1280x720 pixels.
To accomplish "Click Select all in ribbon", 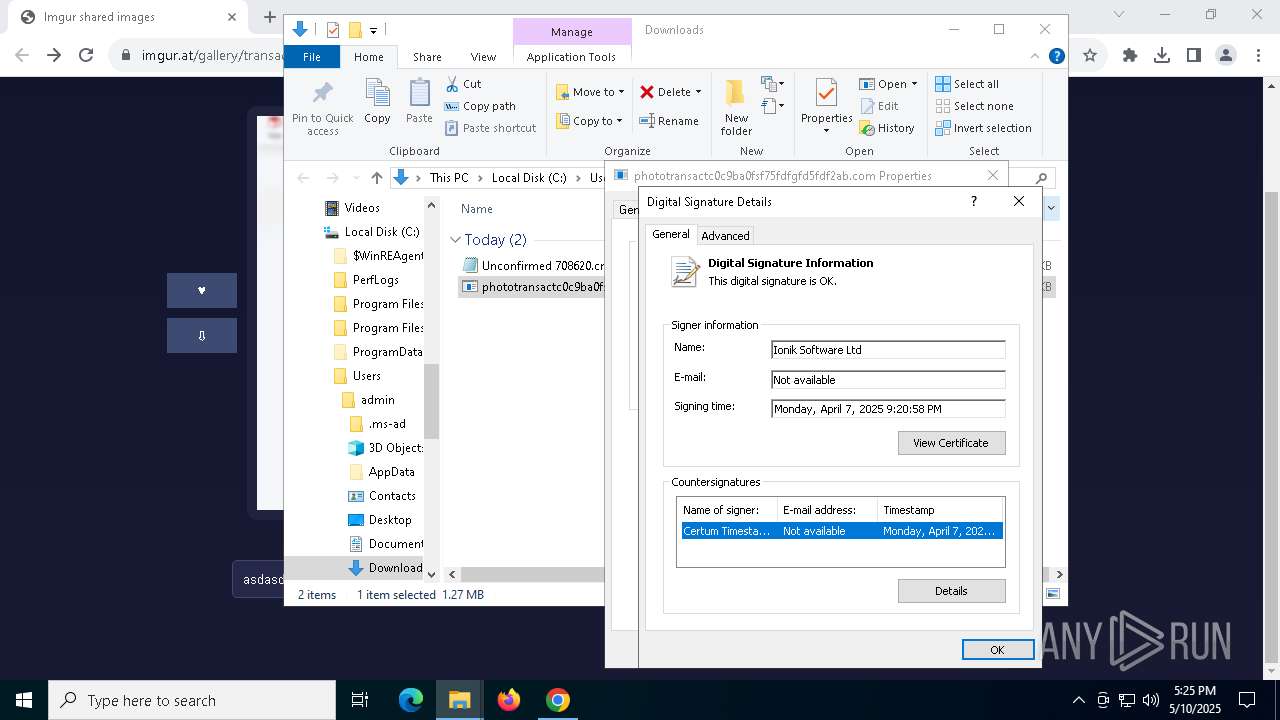I will [x=967, y=84].
